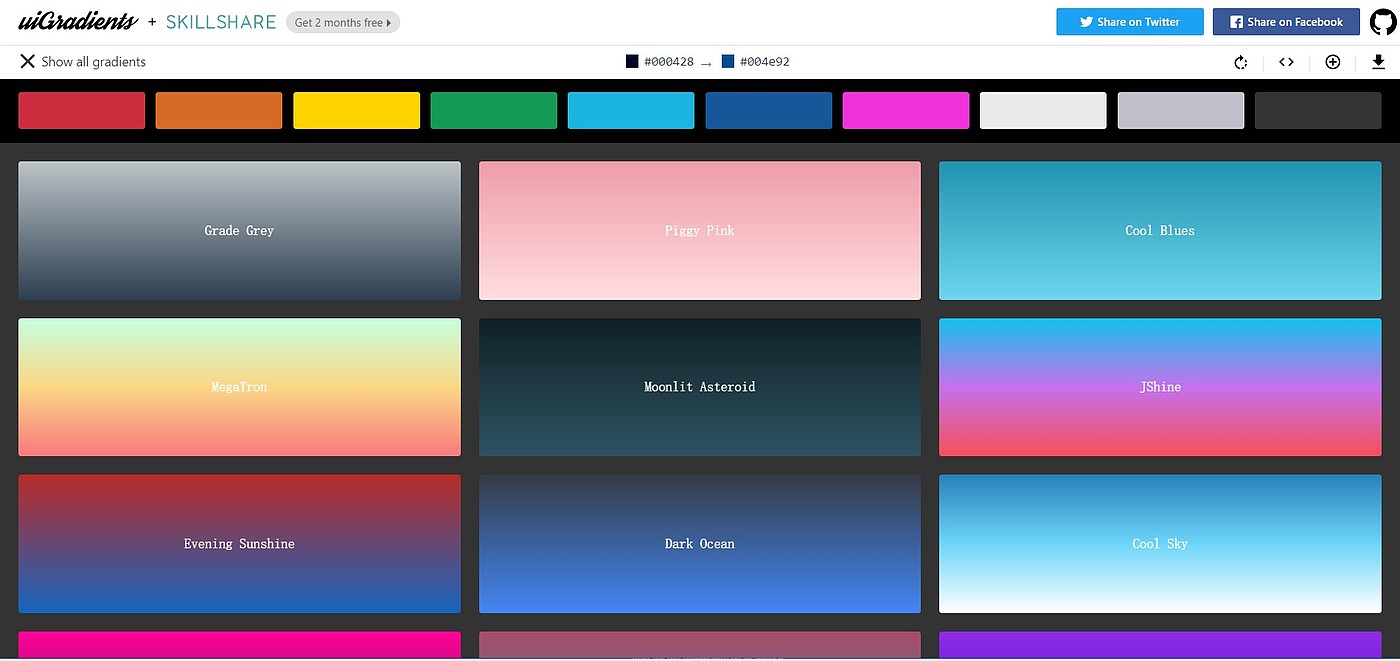Close the gradient list with X icon

point(27,62)
